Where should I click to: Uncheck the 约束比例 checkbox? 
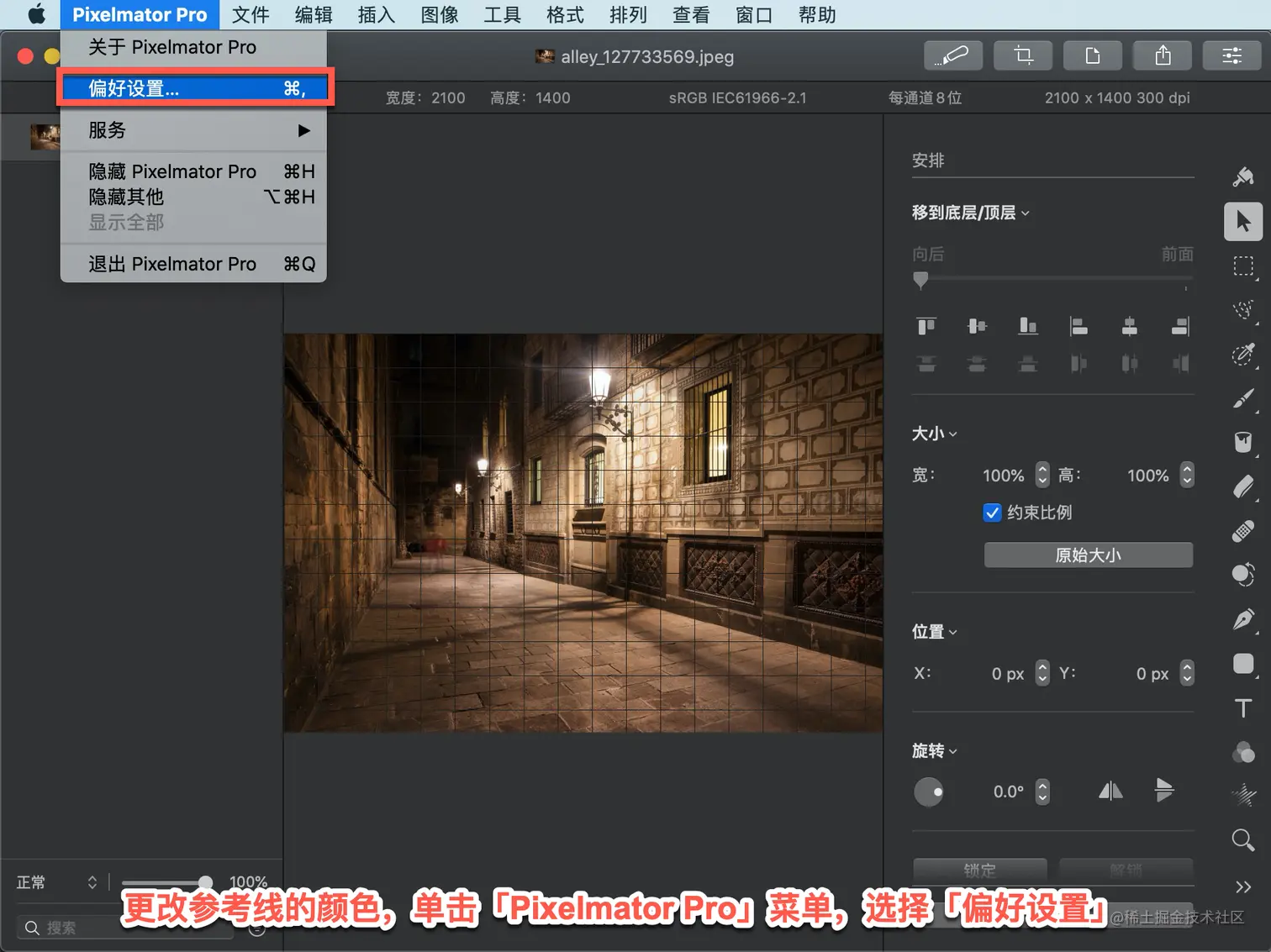click(992, 513)
